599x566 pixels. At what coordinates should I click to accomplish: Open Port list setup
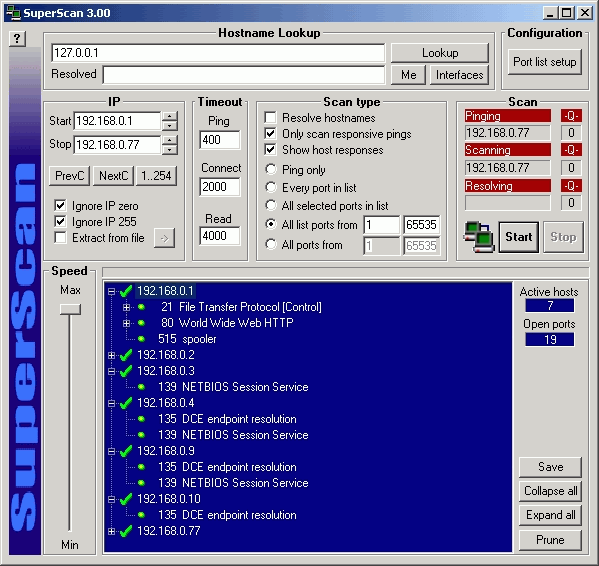coord(545,62)
